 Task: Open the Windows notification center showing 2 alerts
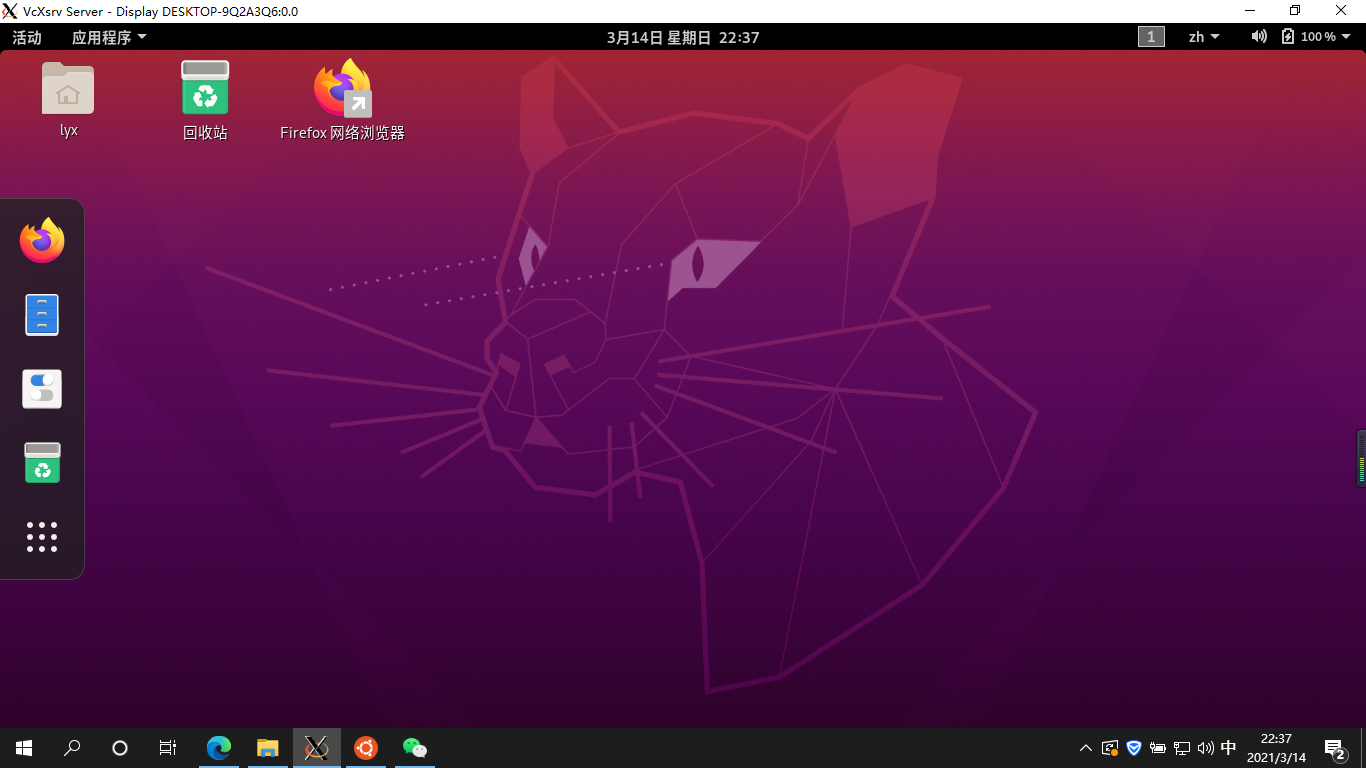1334,747
